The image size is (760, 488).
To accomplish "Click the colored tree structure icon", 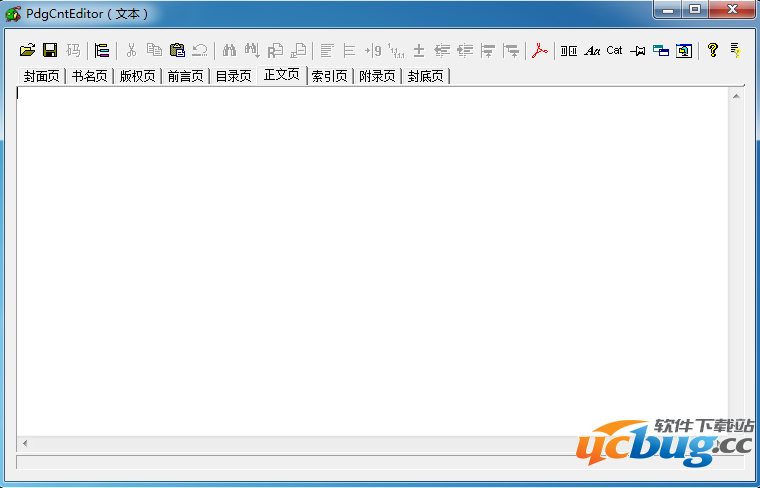I will [x=102, y=50].
